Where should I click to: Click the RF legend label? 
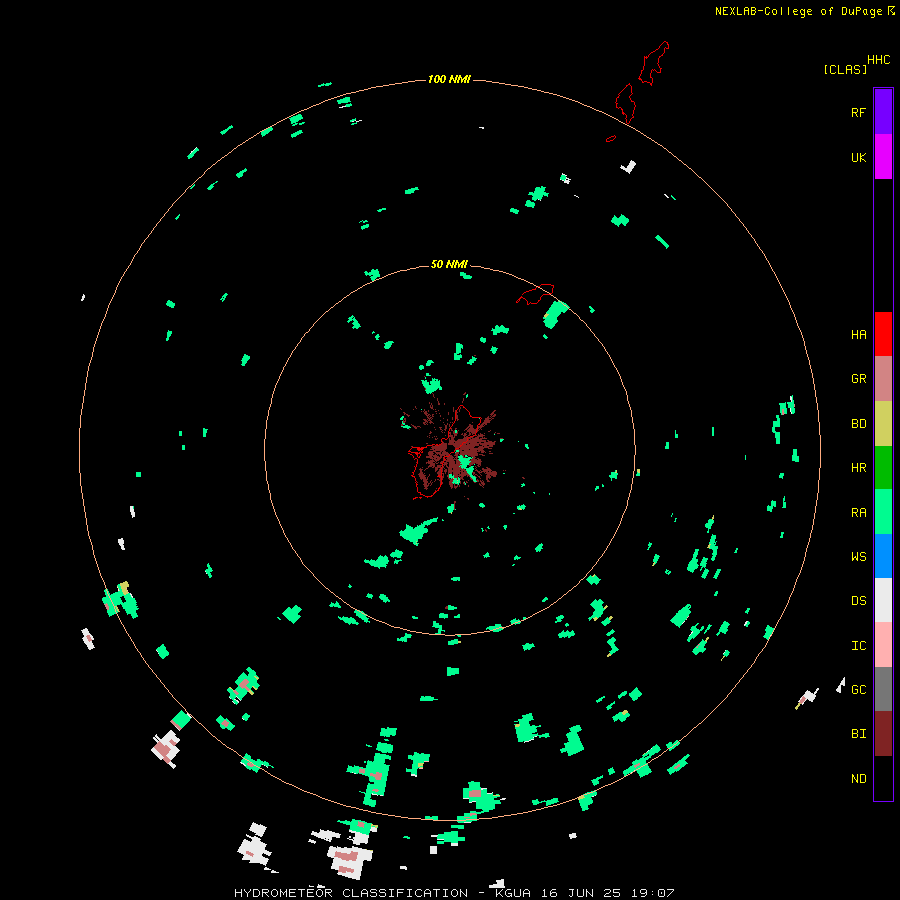858,113
